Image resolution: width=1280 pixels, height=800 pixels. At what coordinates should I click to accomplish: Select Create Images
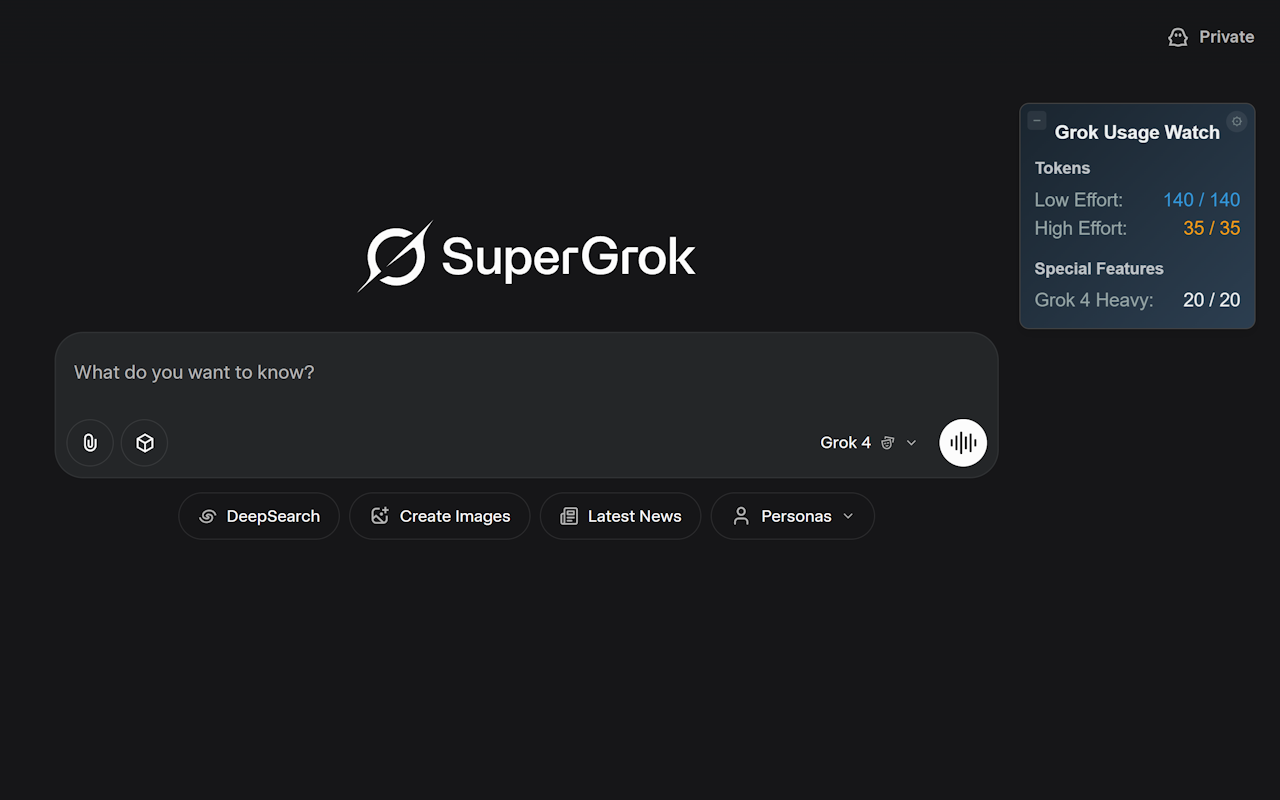[x=440, y=515]
